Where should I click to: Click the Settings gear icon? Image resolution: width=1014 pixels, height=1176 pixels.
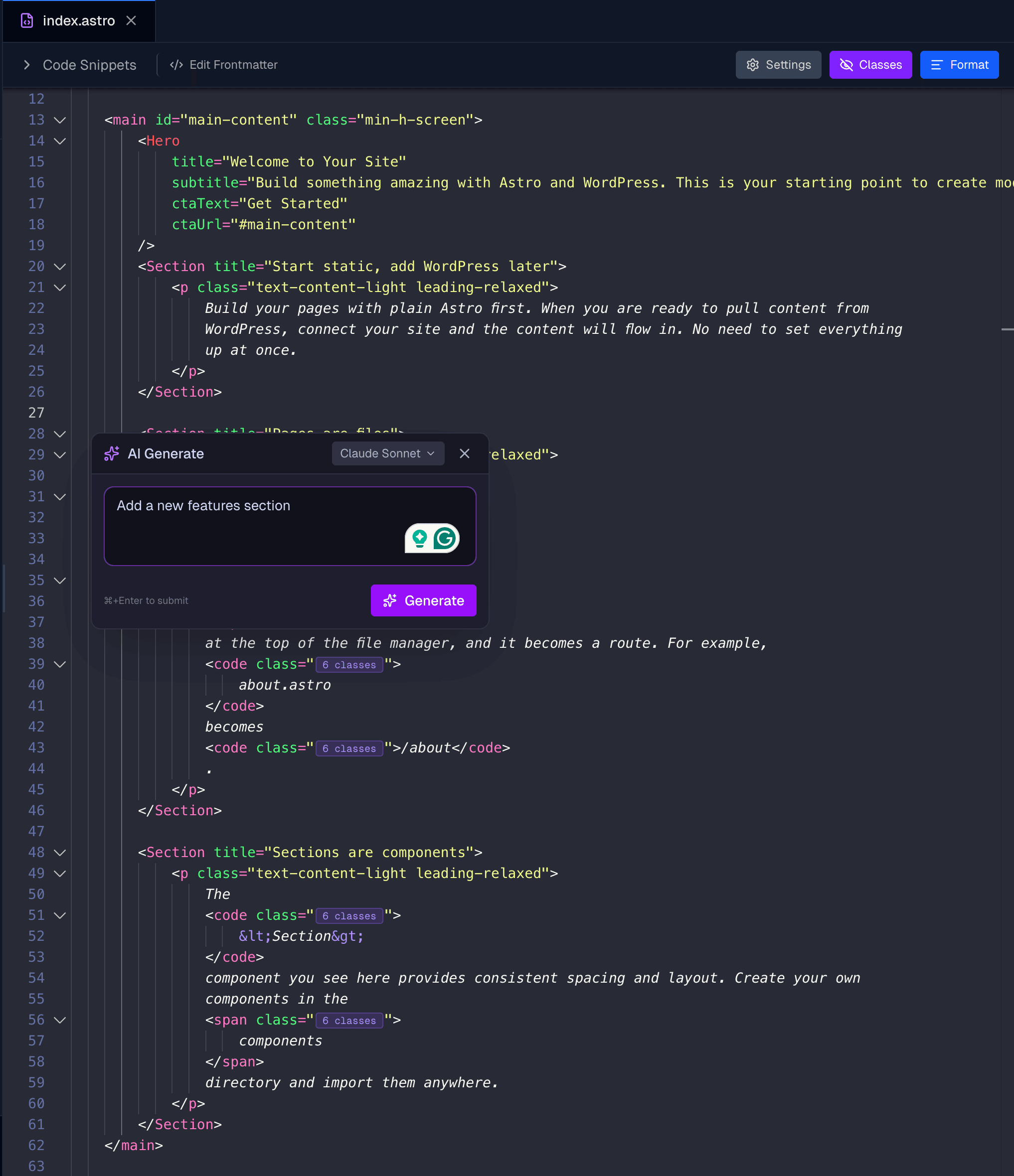[752, 65]
